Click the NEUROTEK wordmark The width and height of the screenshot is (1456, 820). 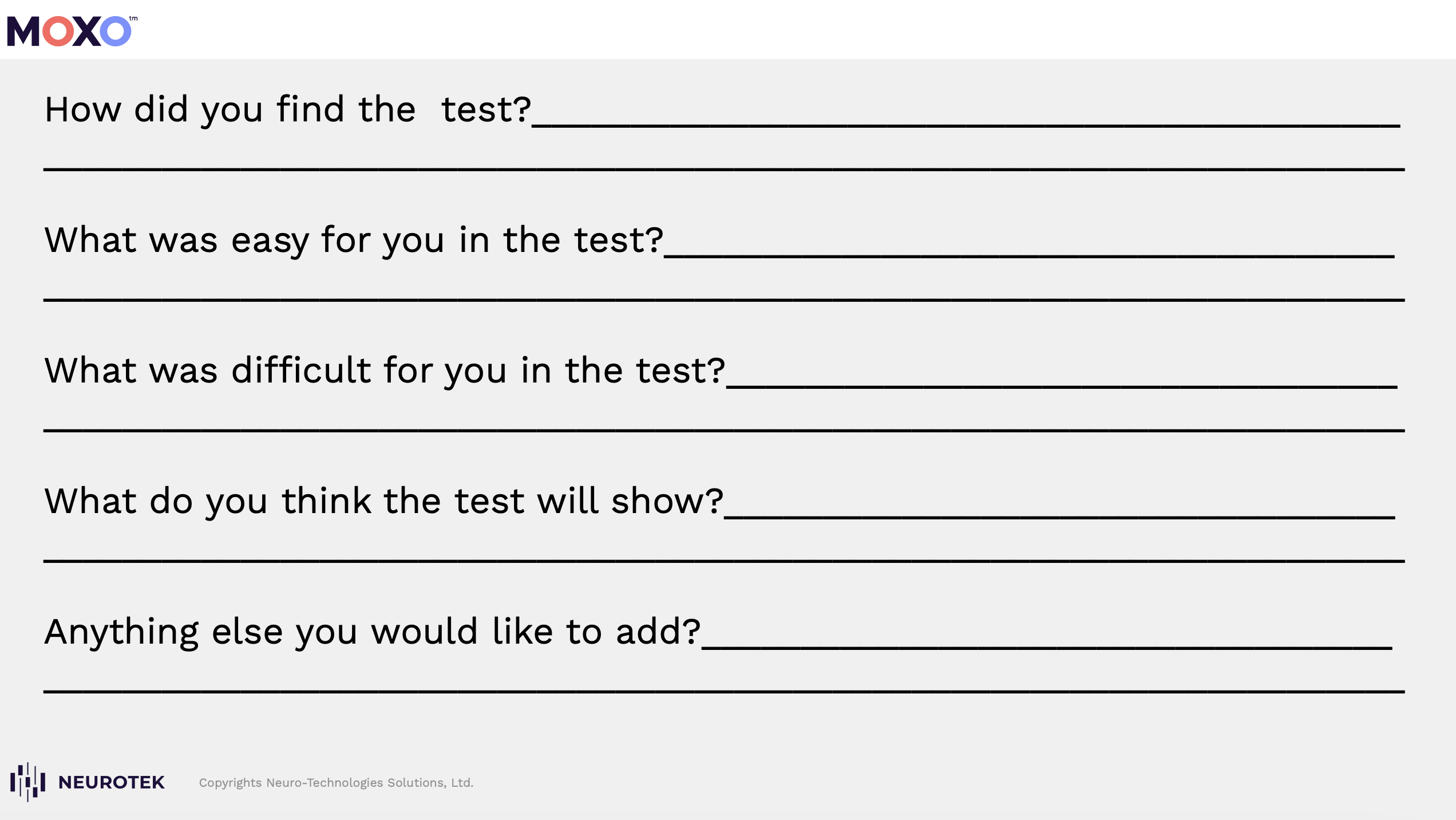(111, 782)
